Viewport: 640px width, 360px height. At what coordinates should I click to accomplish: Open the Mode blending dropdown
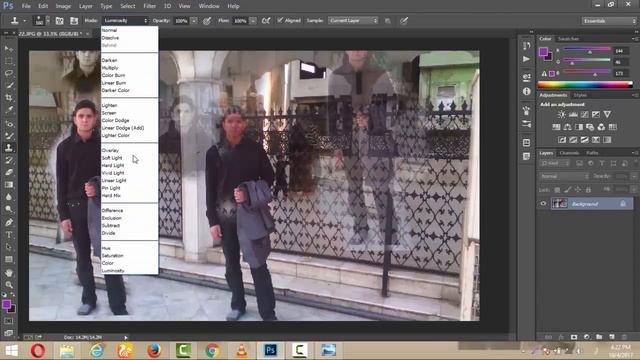coord(125,20)
